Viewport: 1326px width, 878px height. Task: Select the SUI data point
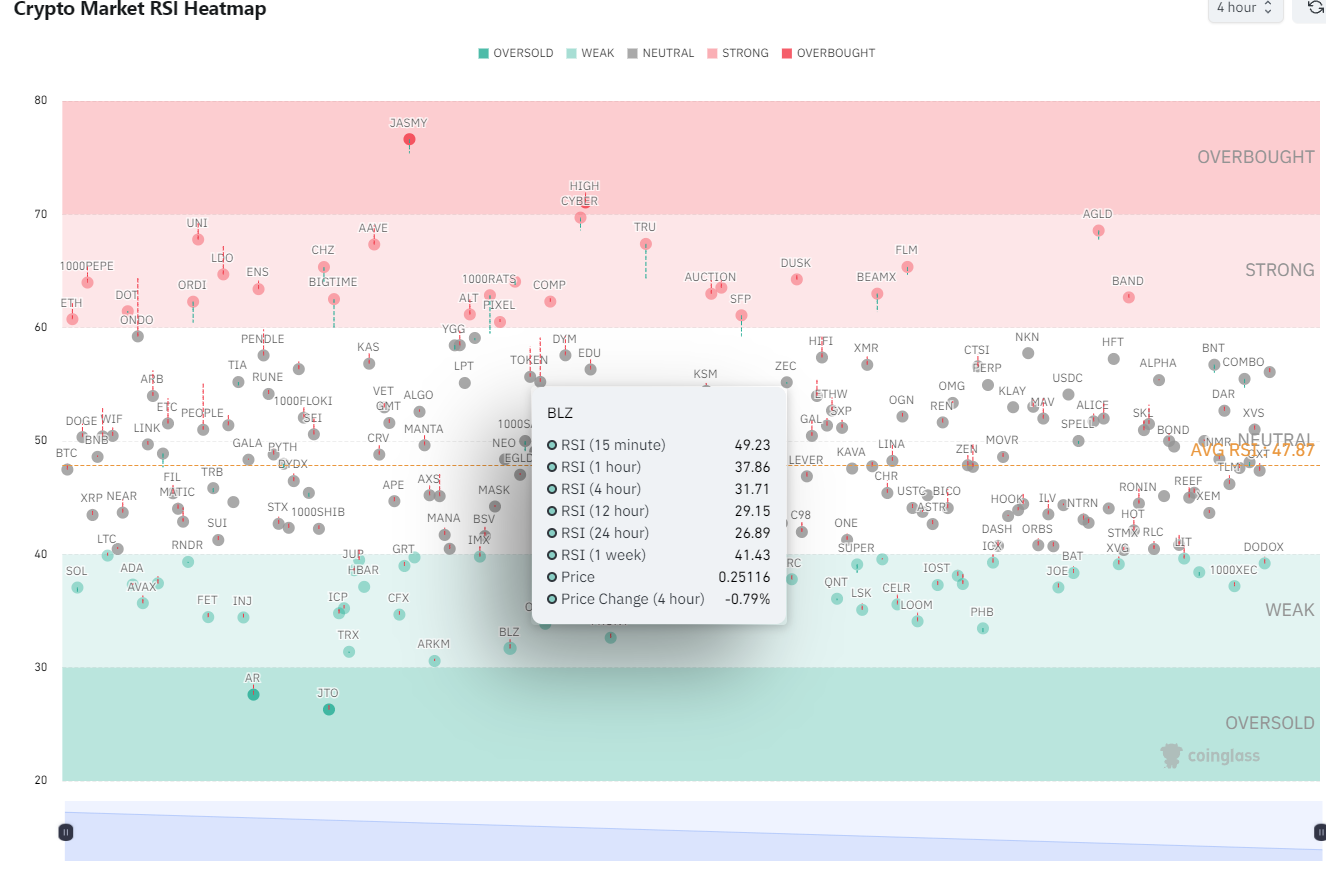[x=218, y=540]
